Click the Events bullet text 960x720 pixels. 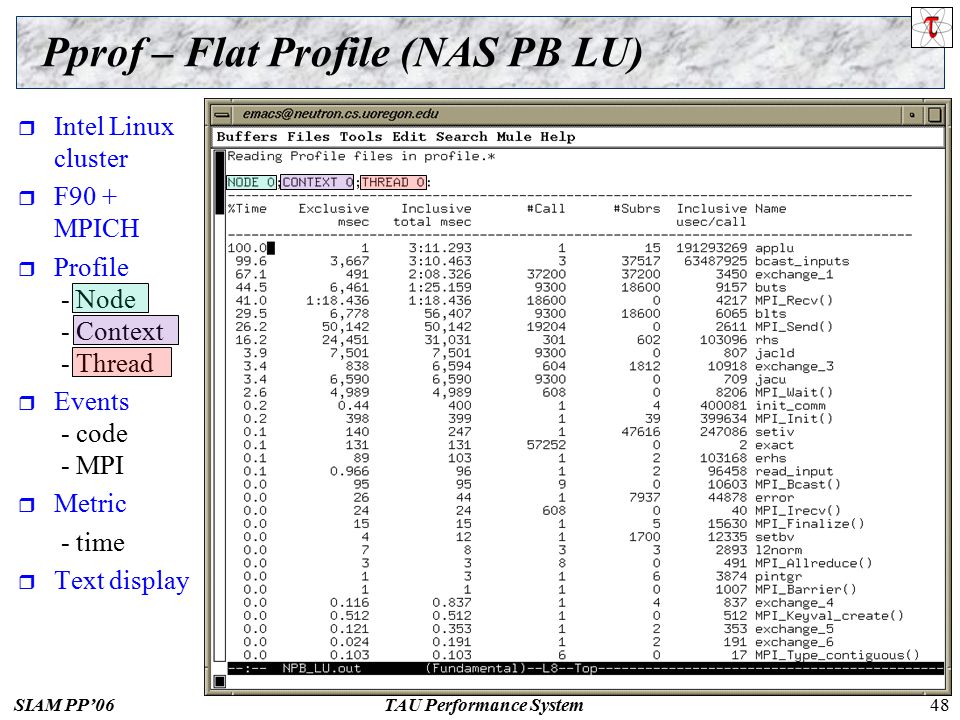(92, 402)
